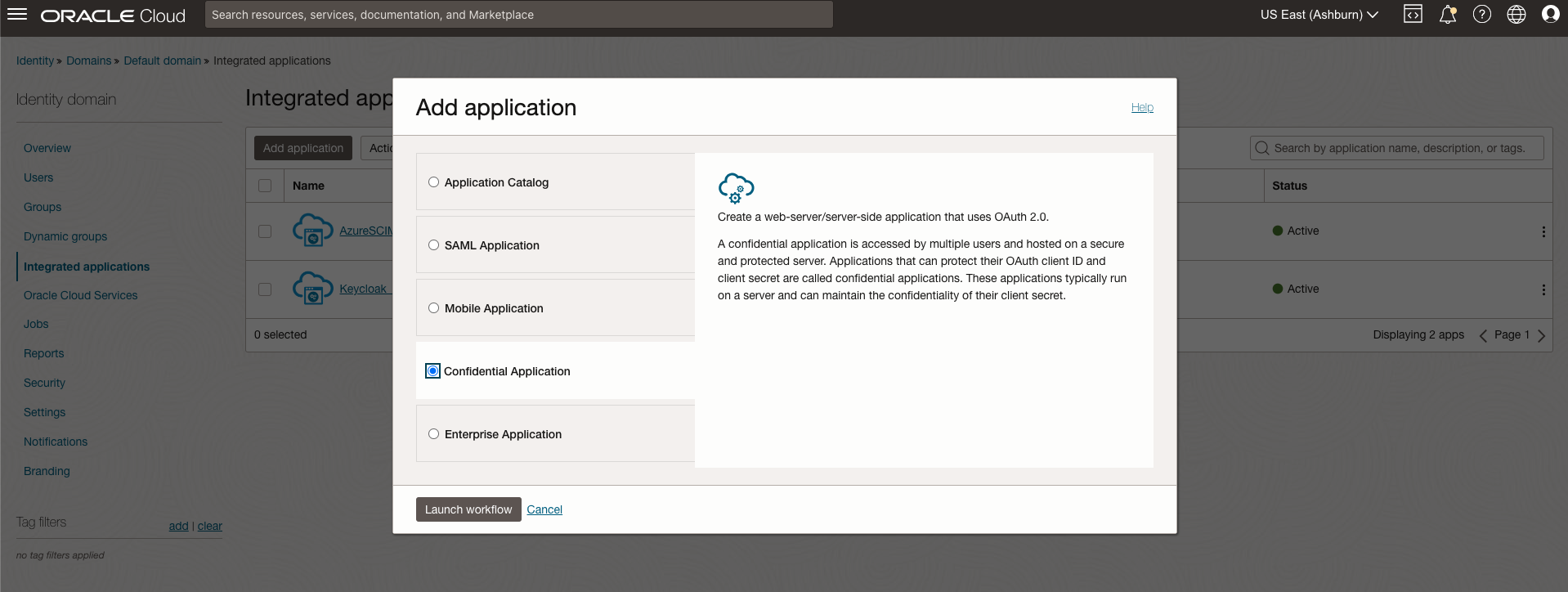
Task: Check the AzureSCIM row checkbox
Action: click(265, 231)
